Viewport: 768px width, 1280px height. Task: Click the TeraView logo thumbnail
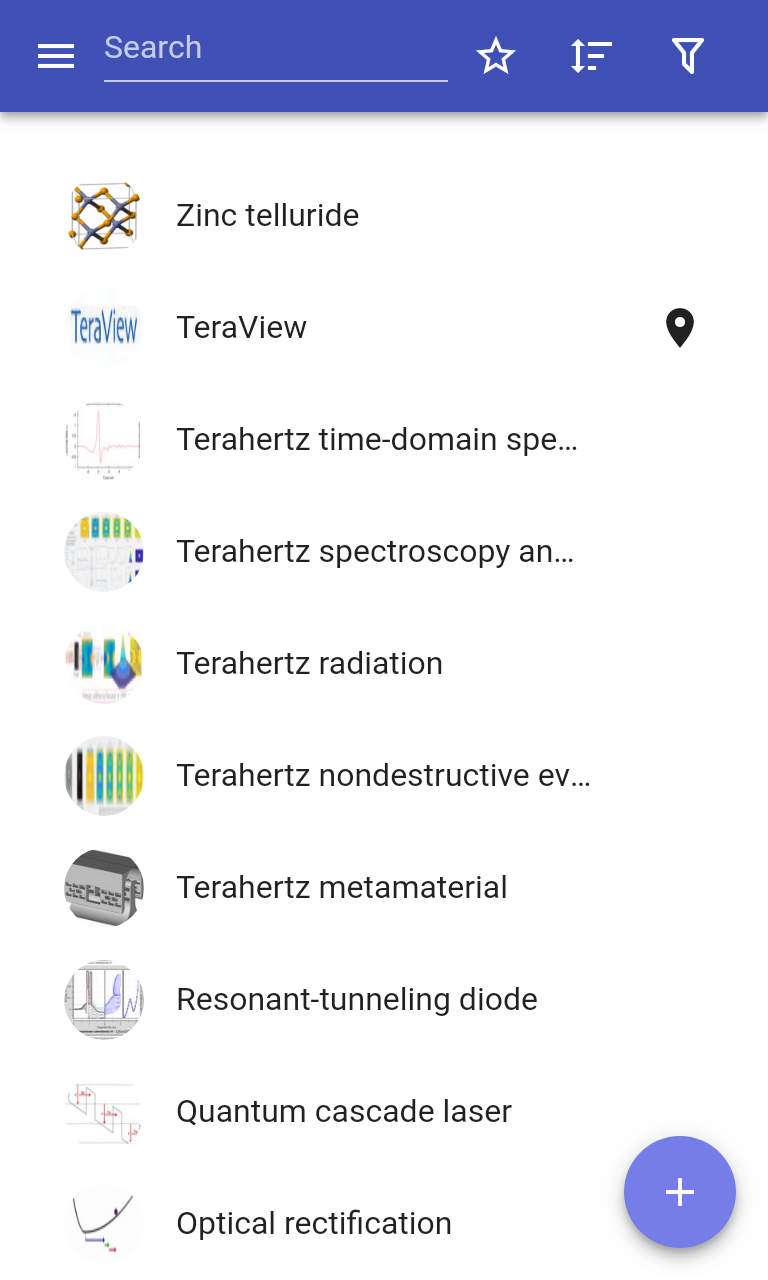pyautogui.click(x=104, y=328)
